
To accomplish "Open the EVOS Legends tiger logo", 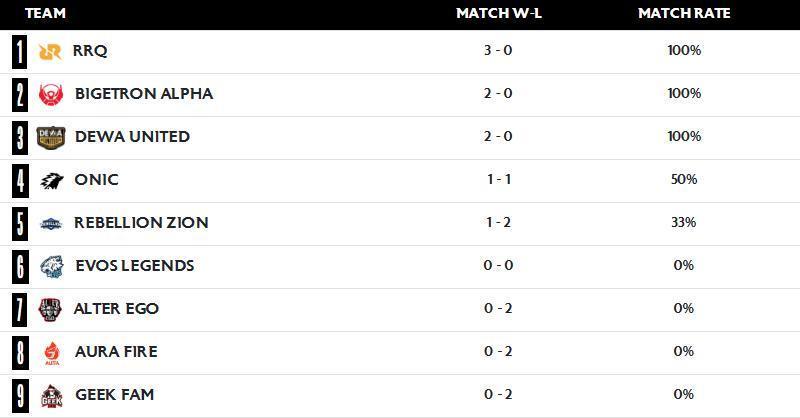I will pos(52,267).
